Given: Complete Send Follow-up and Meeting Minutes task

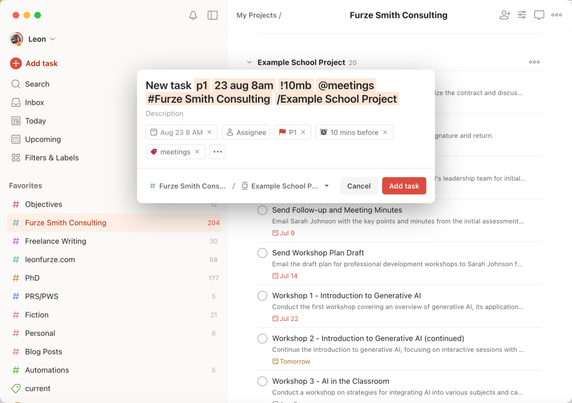Looking at the screenshot, I should click(x=262, y=210).
